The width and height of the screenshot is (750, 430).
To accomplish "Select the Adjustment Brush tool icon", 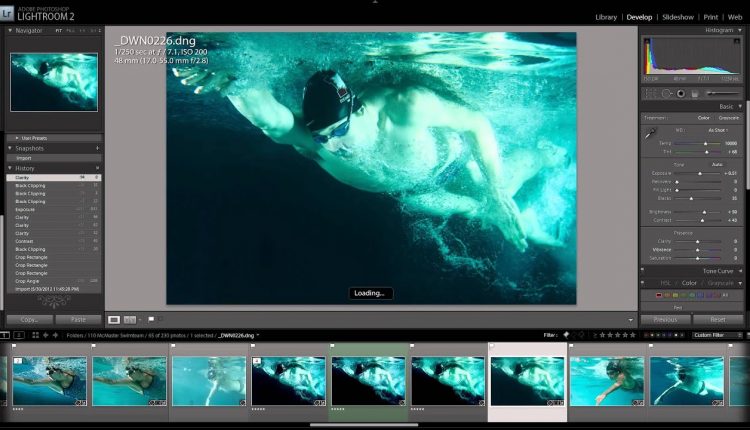I will point(723,93).
